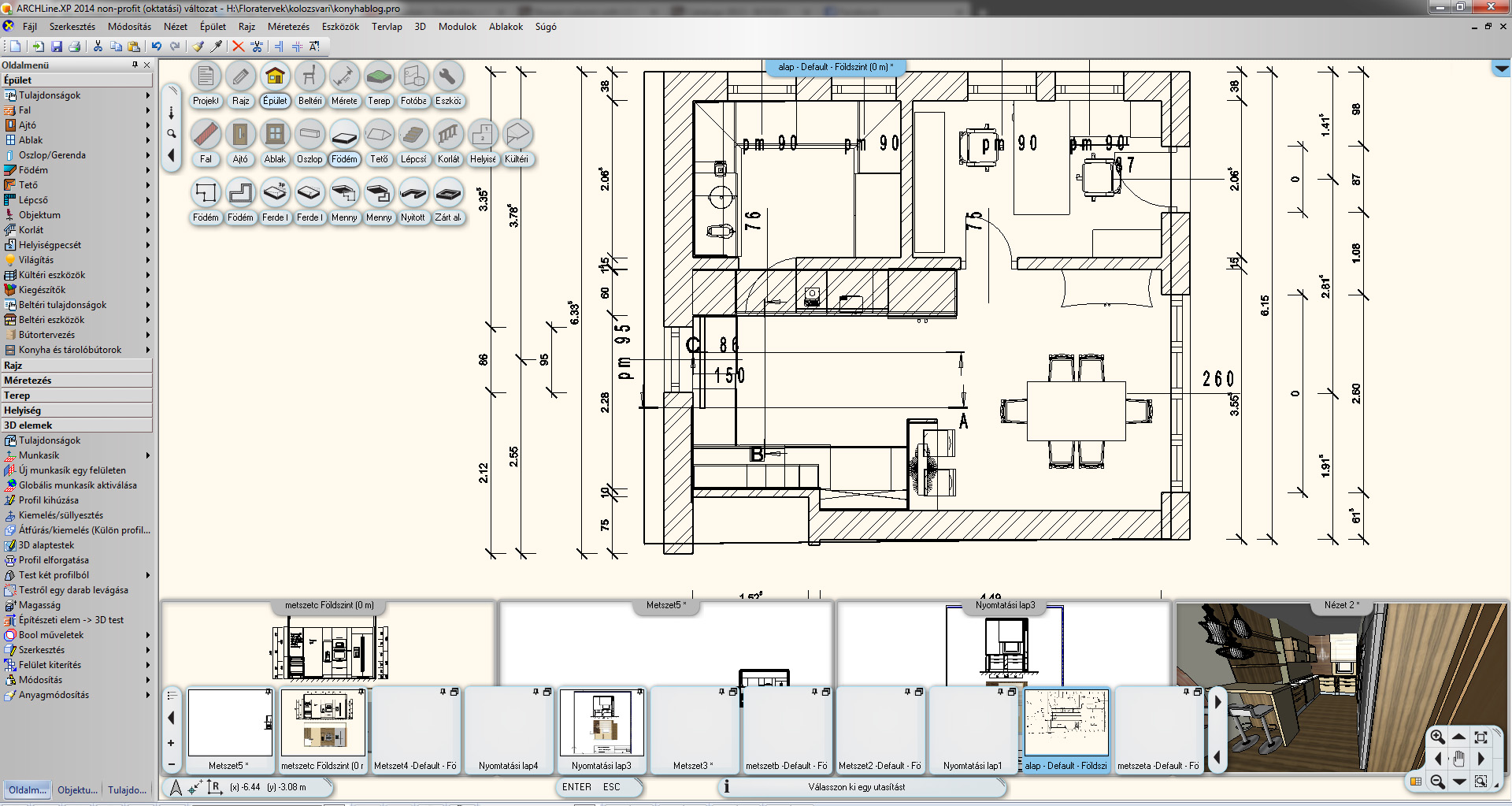Toggle pin on the Metszet5 thumbnail tile
Screen dimensions: 1512x806
pos(269,692)
